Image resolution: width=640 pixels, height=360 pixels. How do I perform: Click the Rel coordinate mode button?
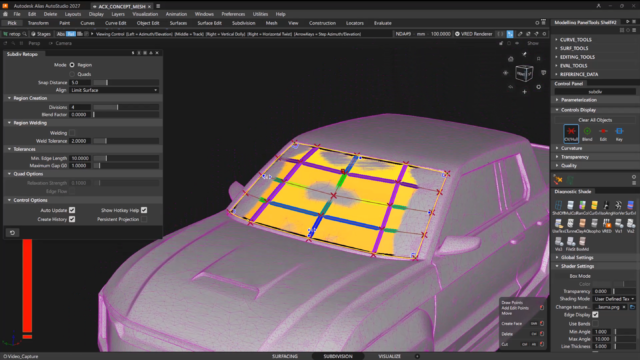71,34
